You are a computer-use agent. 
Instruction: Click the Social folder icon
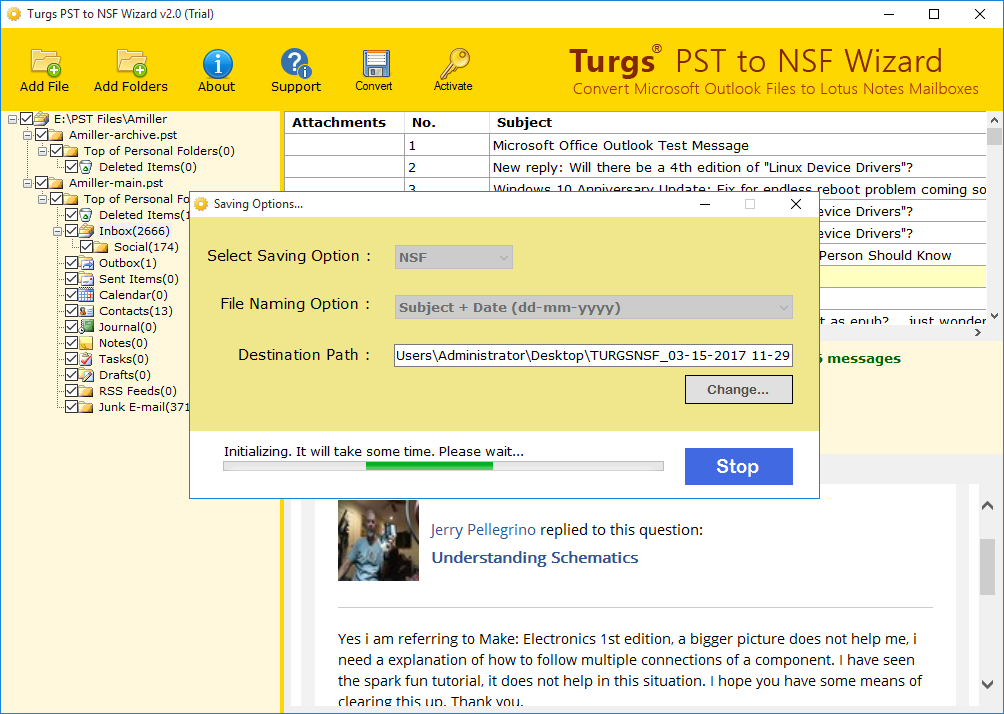click(101, 247)
